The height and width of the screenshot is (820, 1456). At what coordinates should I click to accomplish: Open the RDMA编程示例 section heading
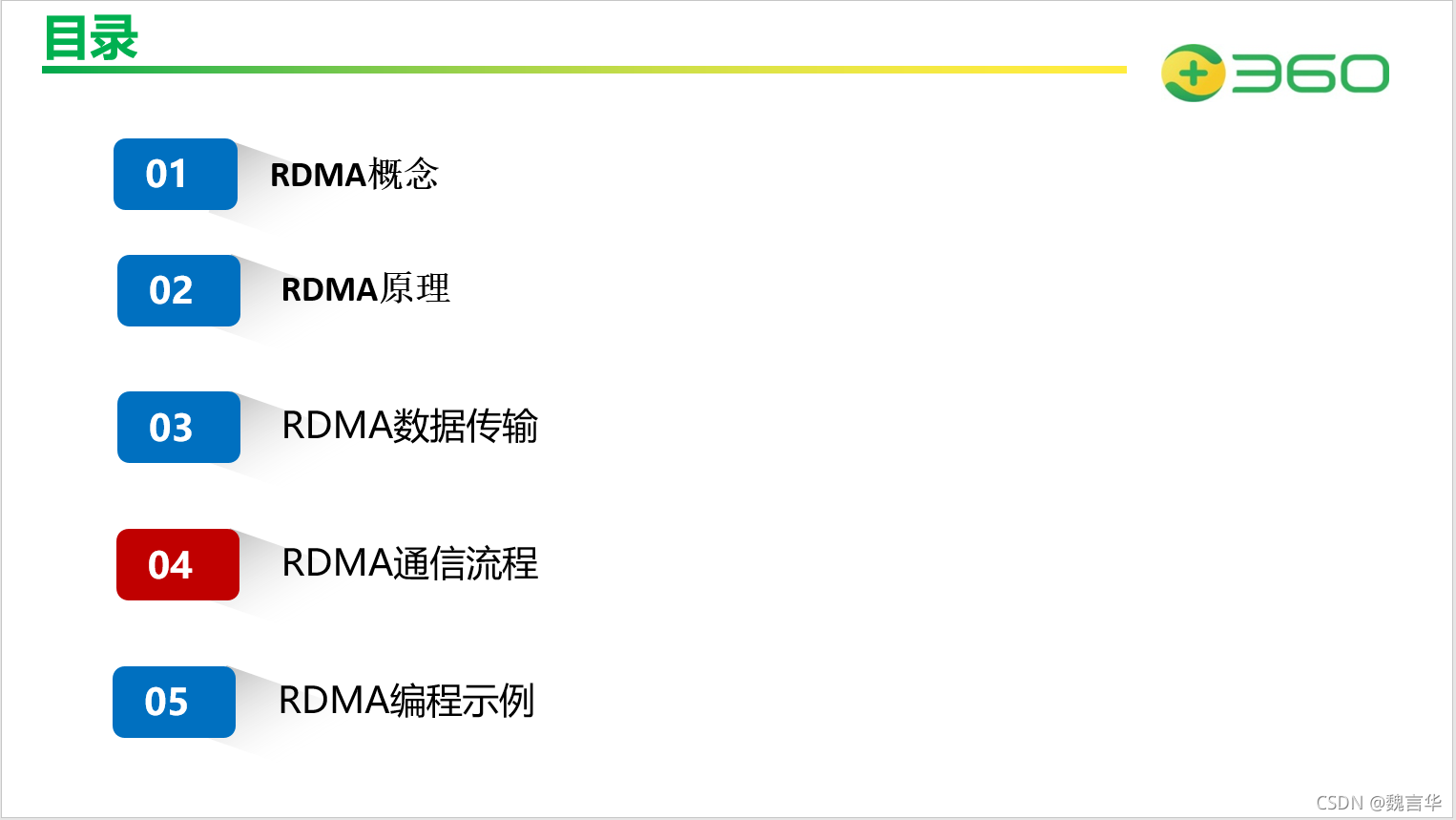406,700
